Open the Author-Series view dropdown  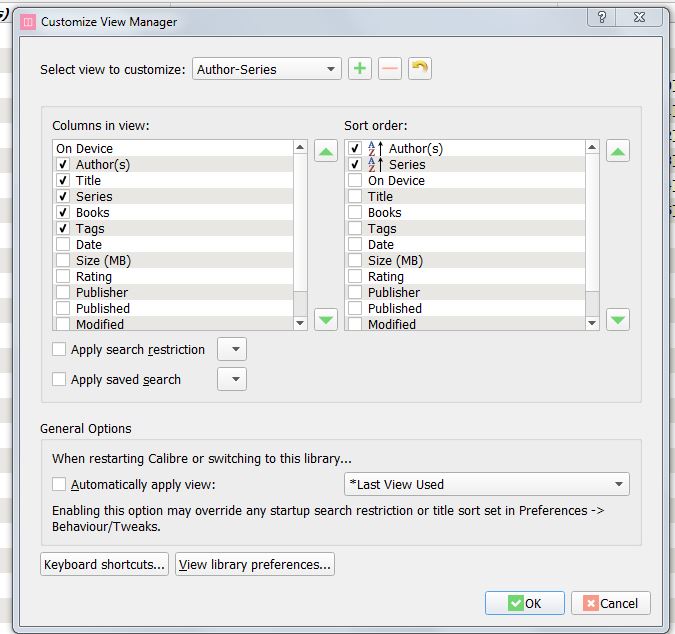pos(267,69)
